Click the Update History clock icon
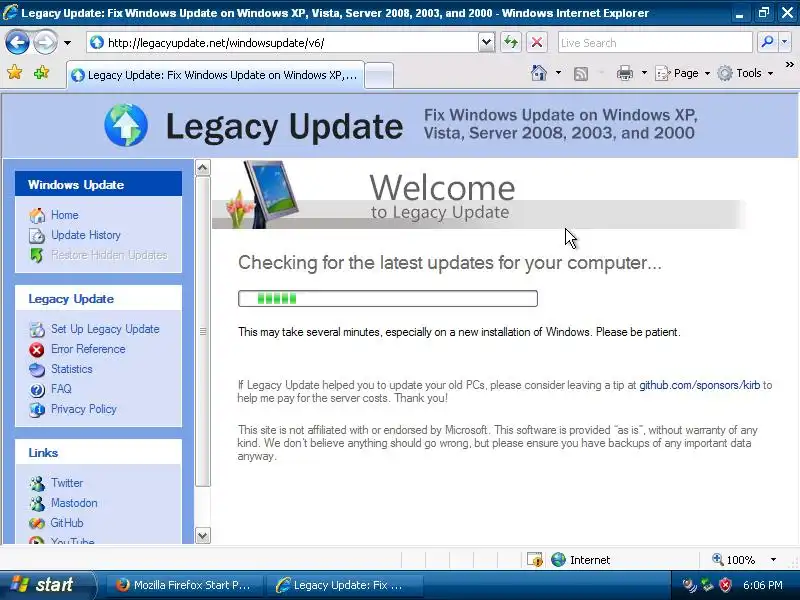800x600 pixels. click(x=37, y=235)
